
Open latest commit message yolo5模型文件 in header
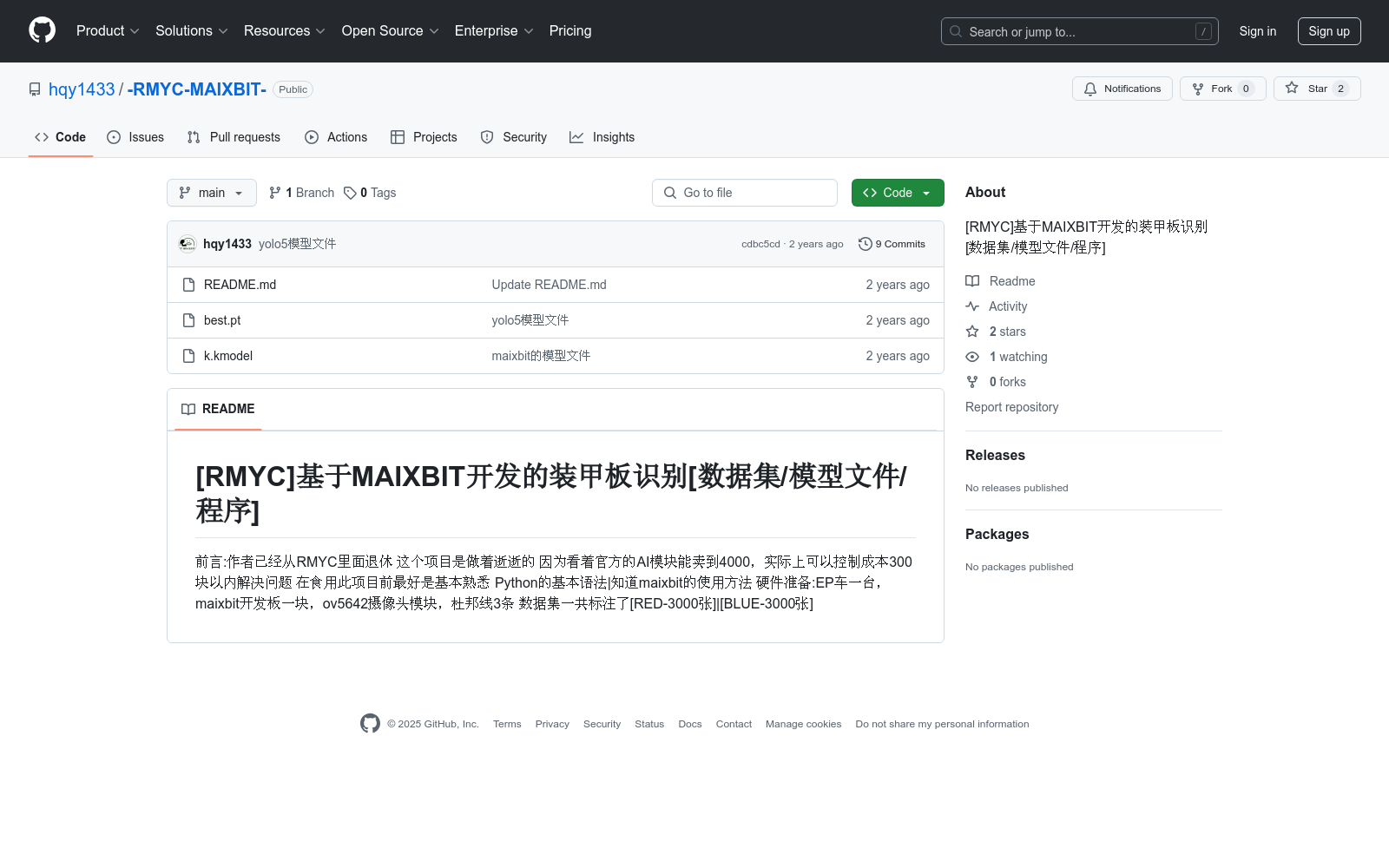coord(297,244)
